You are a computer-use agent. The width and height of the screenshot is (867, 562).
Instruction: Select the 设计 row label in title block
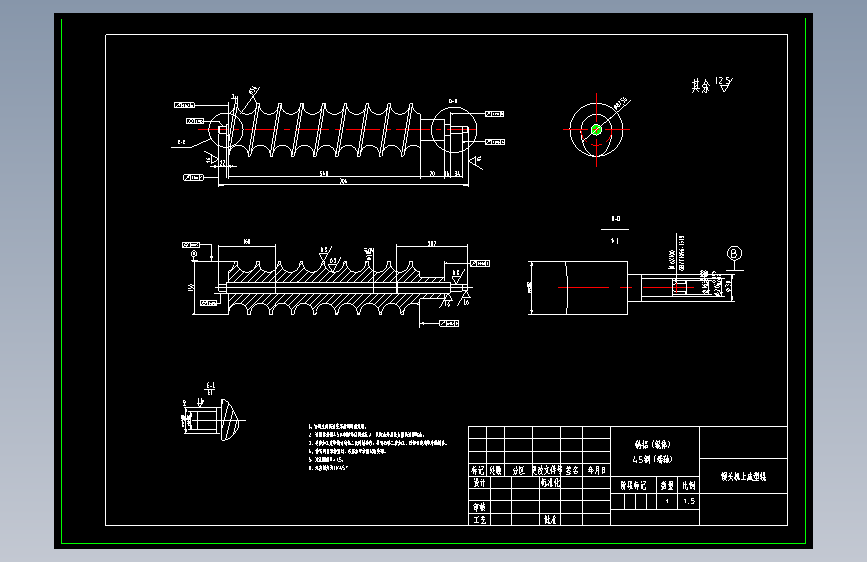coord(479,483)
